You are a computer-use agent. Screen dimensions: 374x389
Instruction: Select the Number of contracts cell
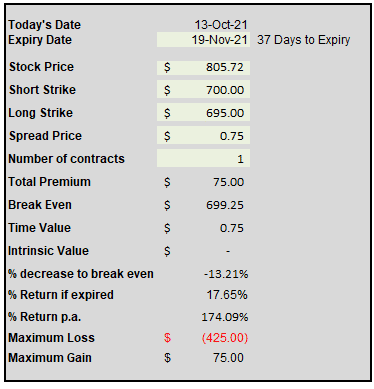click(x=203, y=159)
